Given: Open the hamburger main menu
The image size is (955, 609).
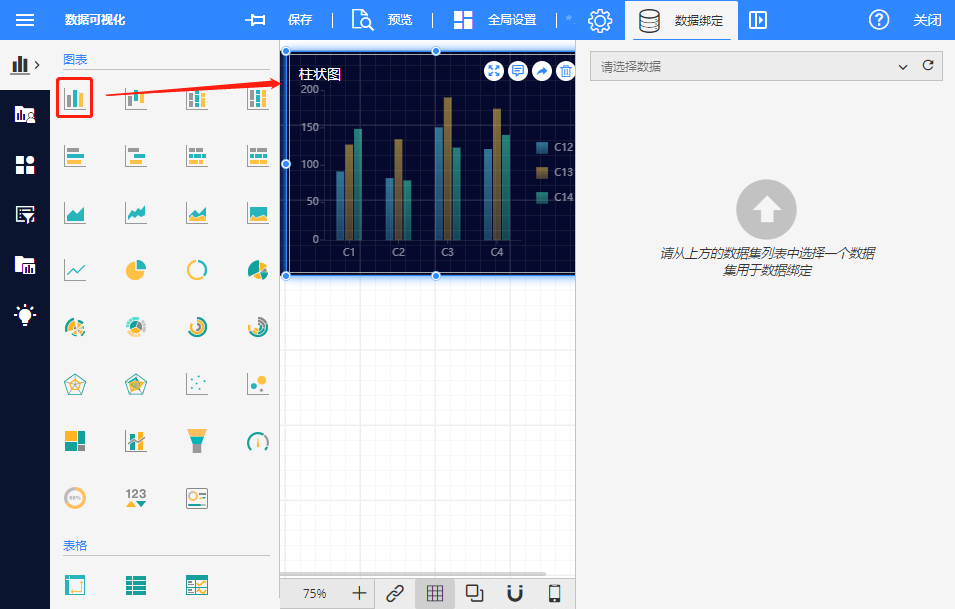Looking at the screenshot, I should pyautogui.click(x=25, y=20).
